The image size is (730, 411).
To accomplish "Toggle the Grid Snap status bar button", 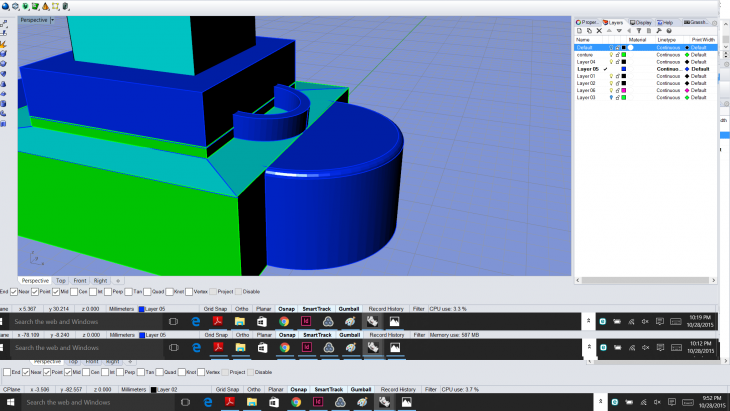I will coord(214,309).
